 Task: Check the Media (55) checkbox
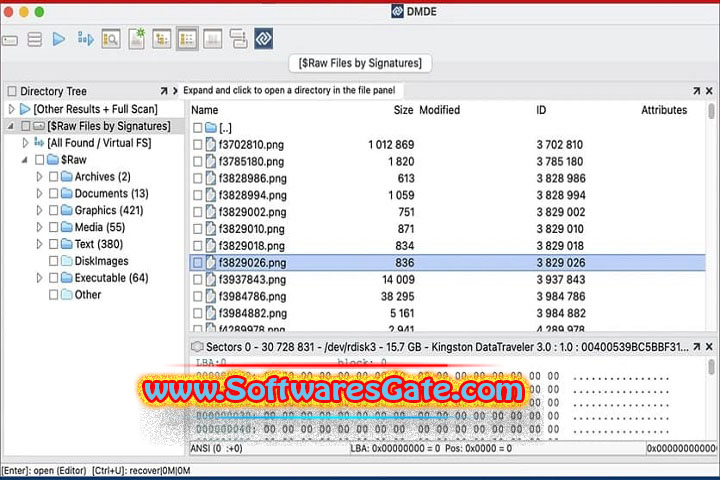pyautogui.click(x=53, y=227)
